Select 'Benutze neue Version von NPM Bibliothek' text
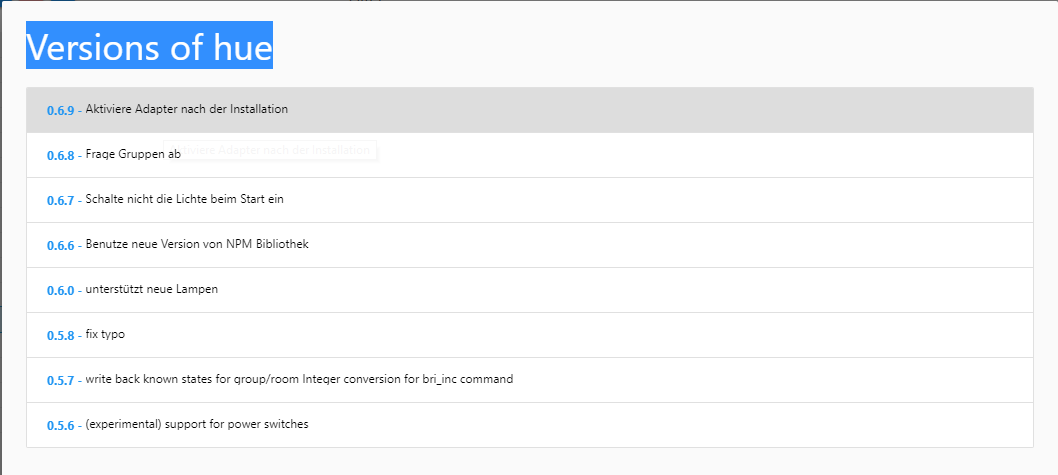 (x=197, y=244)
